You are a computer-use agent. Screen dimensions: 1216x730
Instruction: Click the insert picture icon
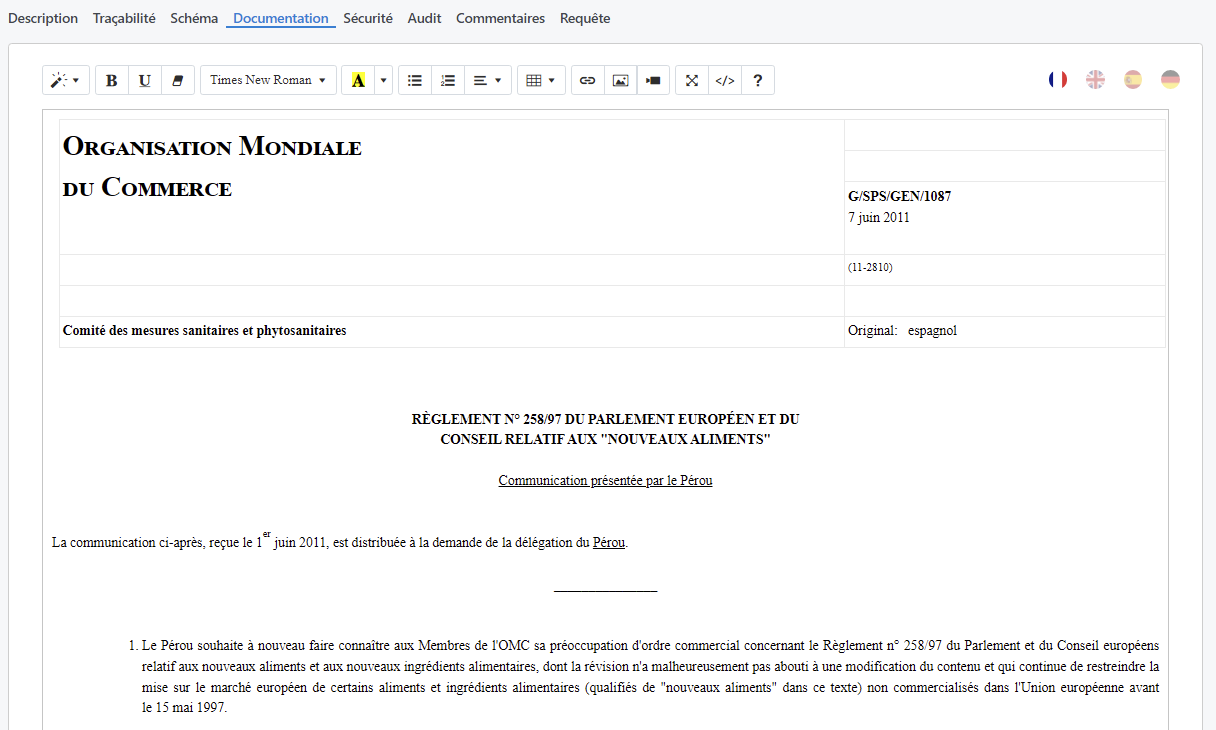pyautogui.click(x=621, y=80)
